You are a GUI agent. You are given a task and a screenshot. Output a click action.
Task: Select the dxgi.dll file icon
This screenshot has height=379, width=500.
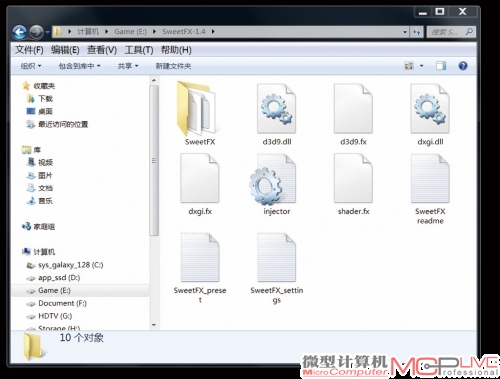click(430, 109)
